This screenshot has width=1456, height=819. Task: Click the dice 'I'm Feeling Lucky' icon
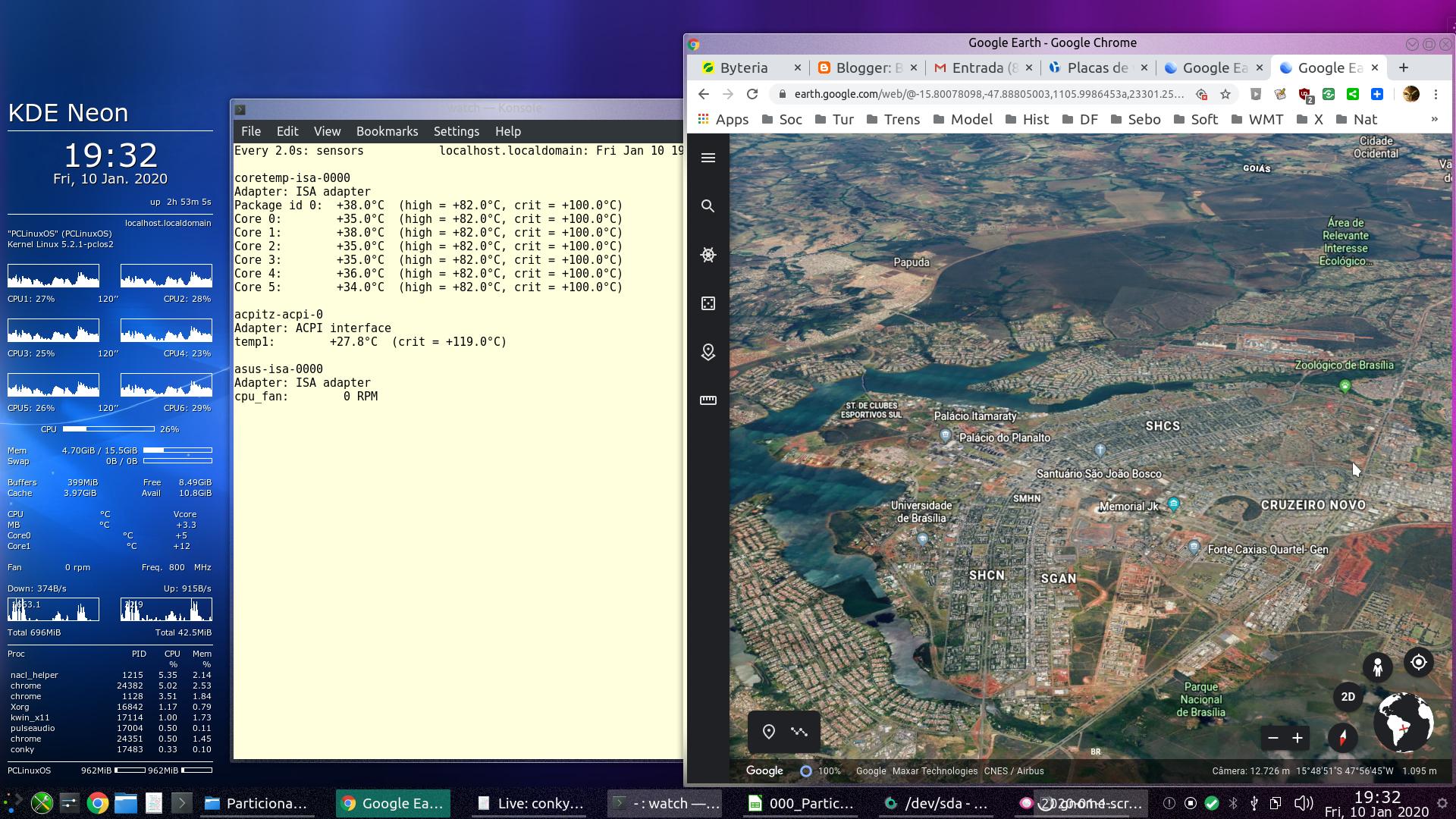tap(708, 303)
